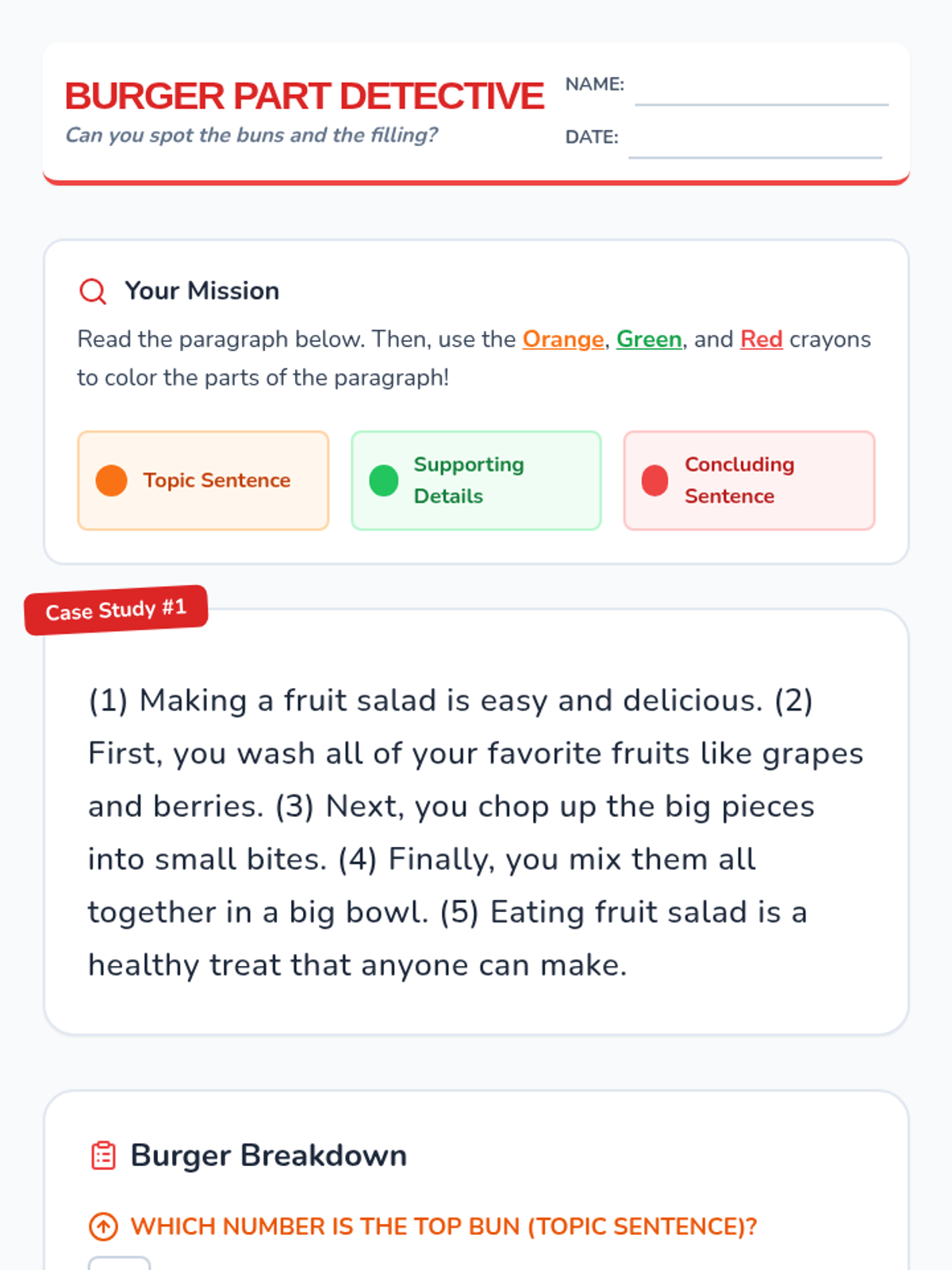Select the Supporting Details legend card
952x1270 pixels.
coord(476,480)
